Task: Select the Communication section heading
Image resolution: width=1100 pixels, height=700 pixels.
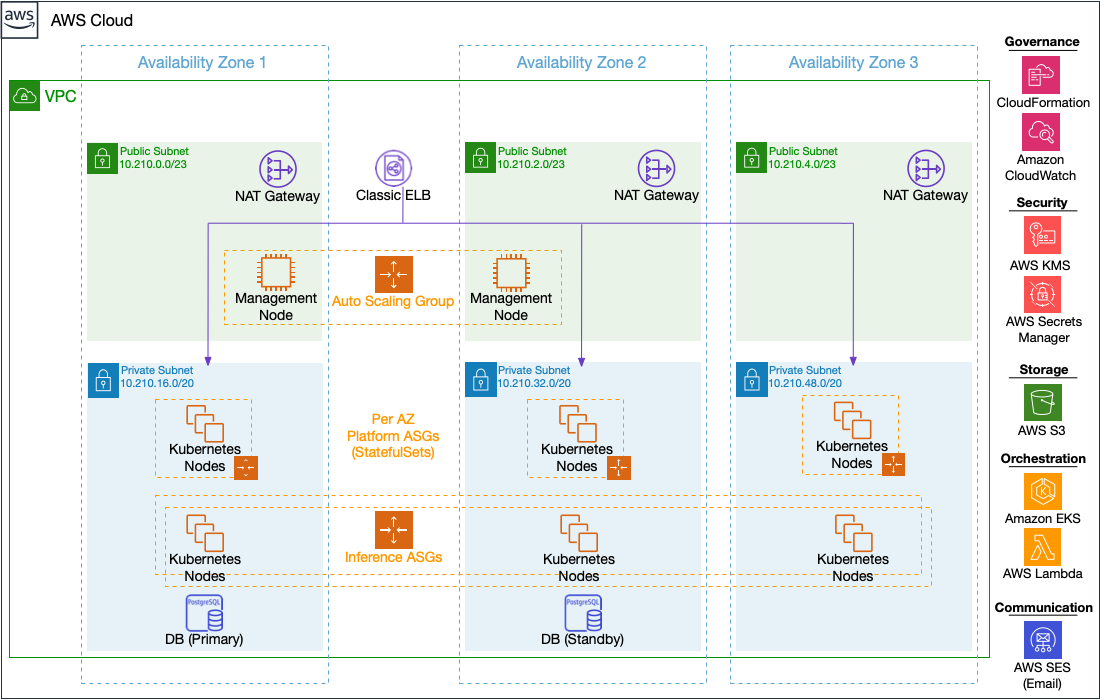Action: click(1043, 607)
